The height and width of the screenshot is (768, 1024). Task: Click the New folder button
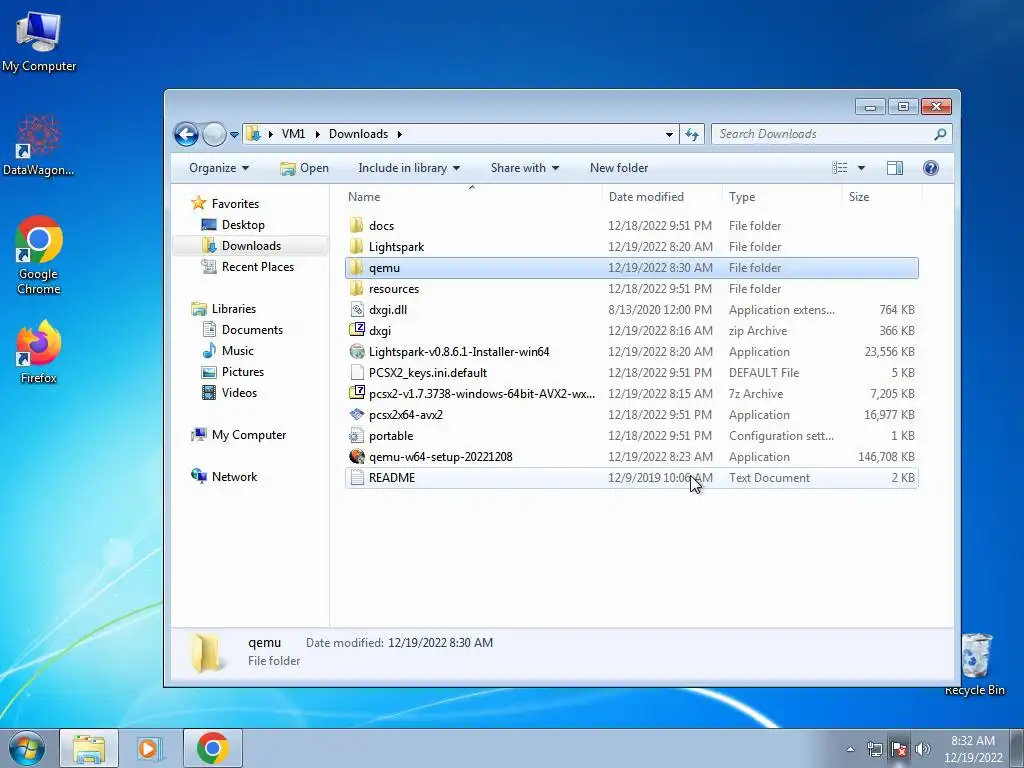(x=619, y=168)
